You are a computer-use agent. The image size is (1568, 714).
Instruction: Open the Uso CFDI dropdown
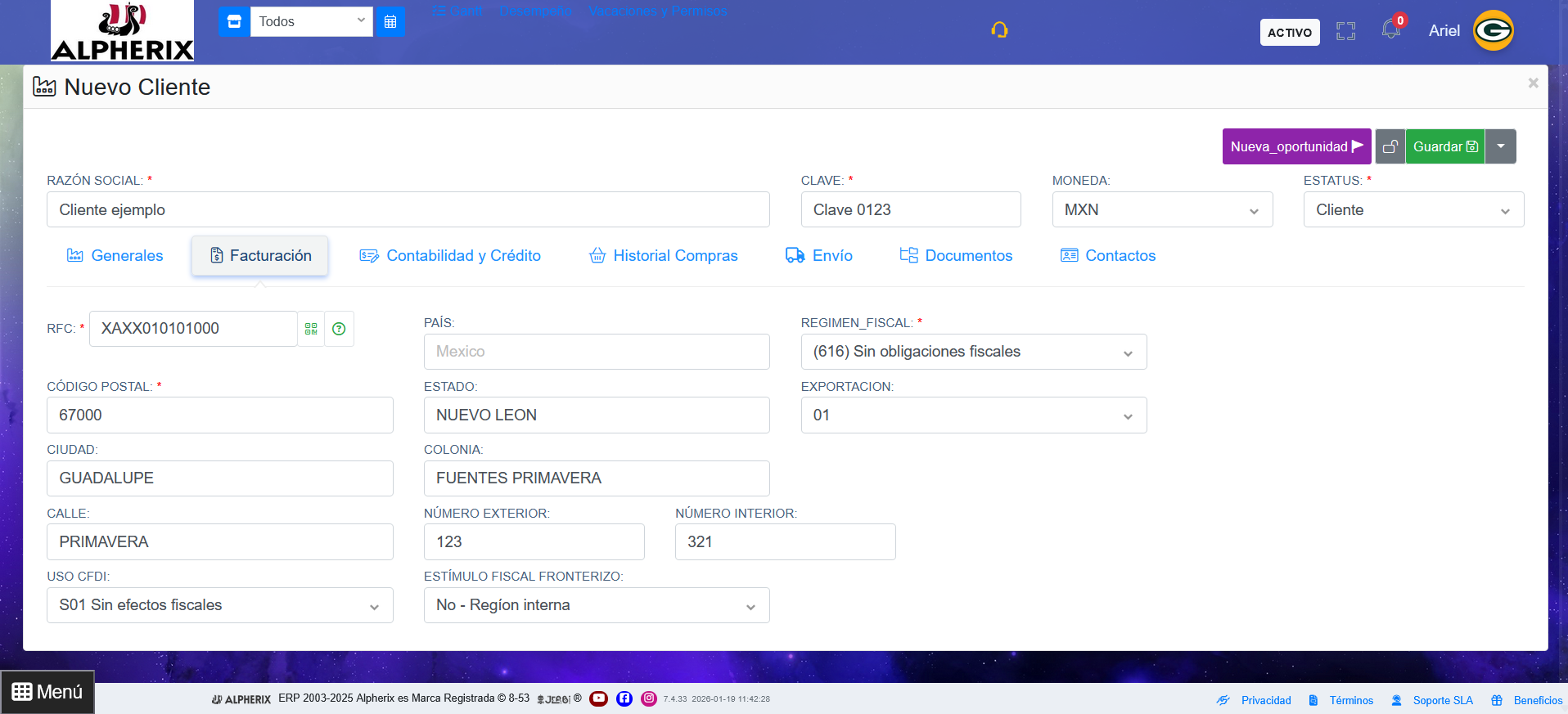pos(219,605)
